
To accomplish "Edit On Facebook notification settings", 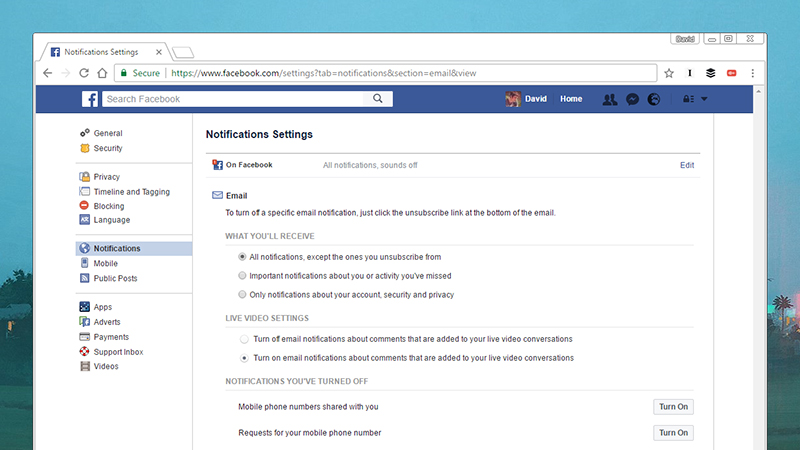I will point(687,165).
